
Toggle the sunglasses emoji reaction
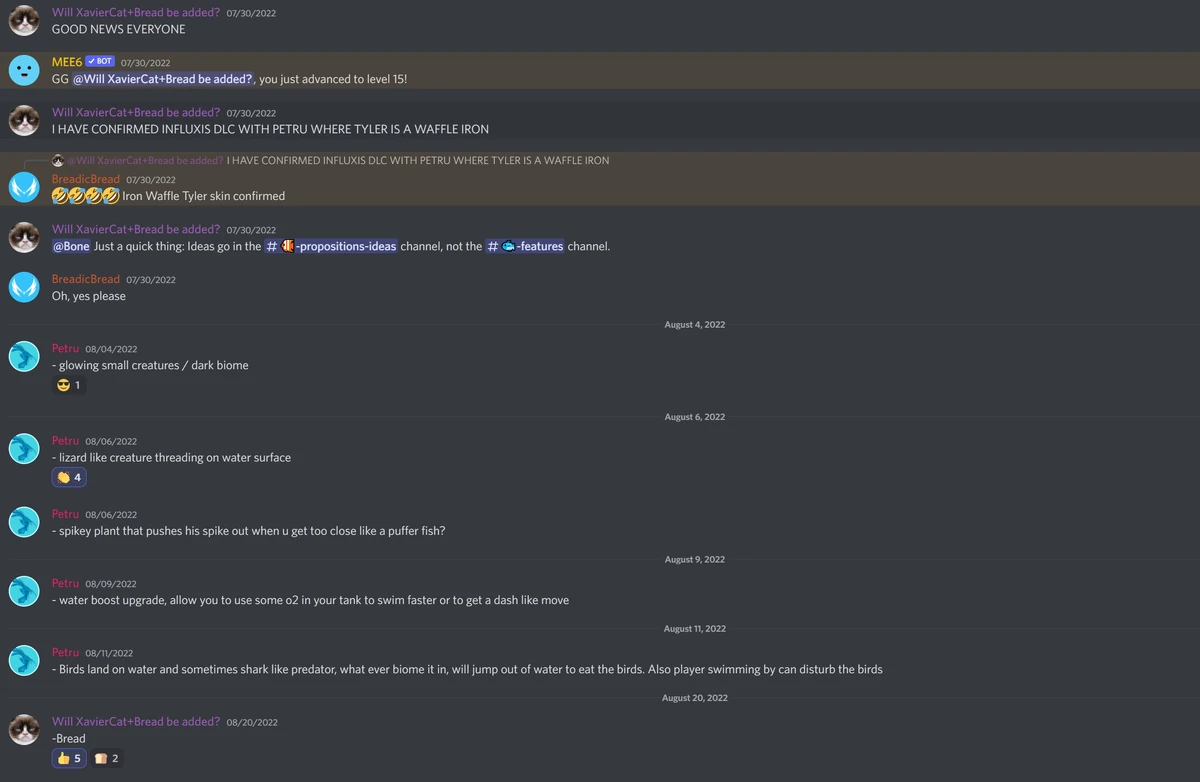click(x=69, y=385)
